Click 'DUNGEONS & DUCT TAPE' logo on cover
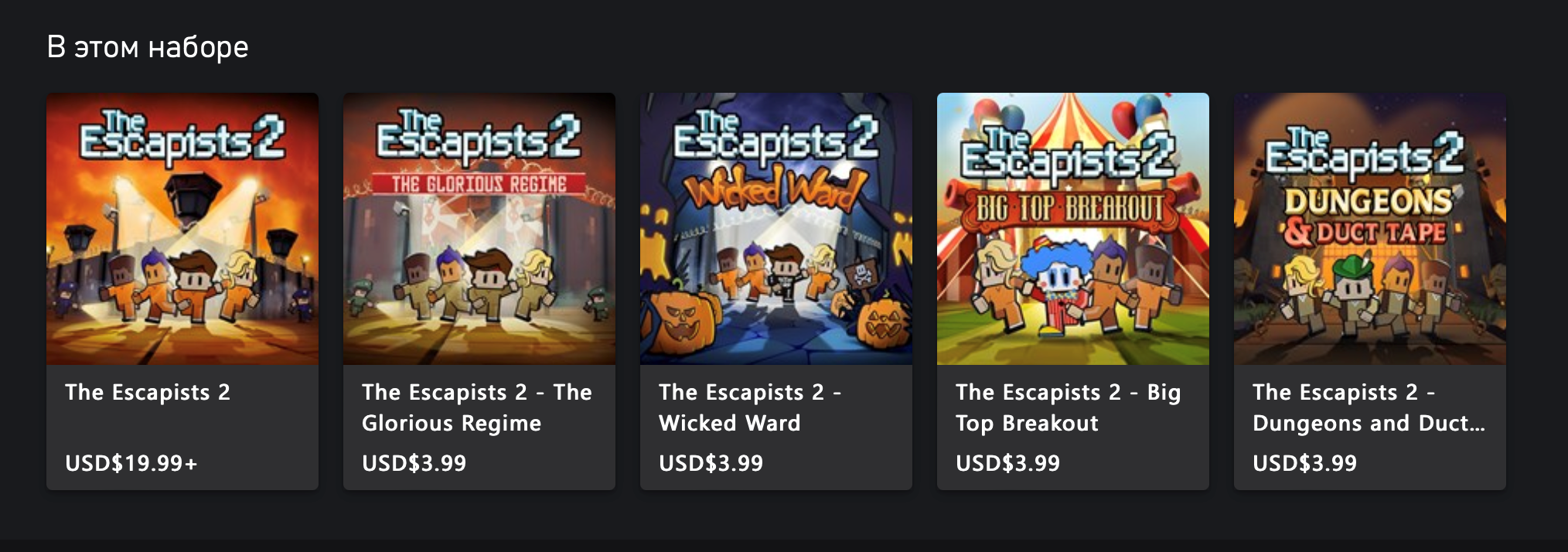This screenshot has height=552, width=1568. click(1367, 216)
